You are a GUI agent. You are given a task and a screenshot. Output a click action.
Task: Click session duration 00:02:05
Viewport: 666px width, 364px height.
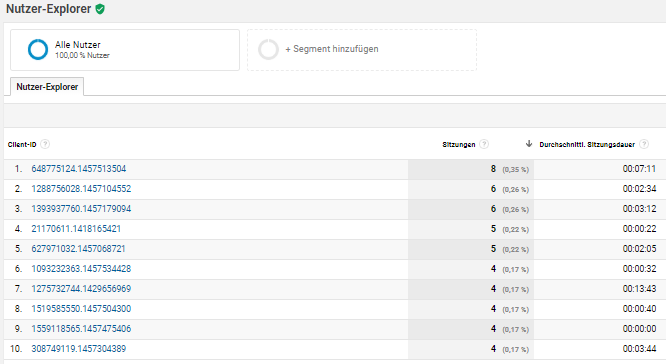coord(639,248)
